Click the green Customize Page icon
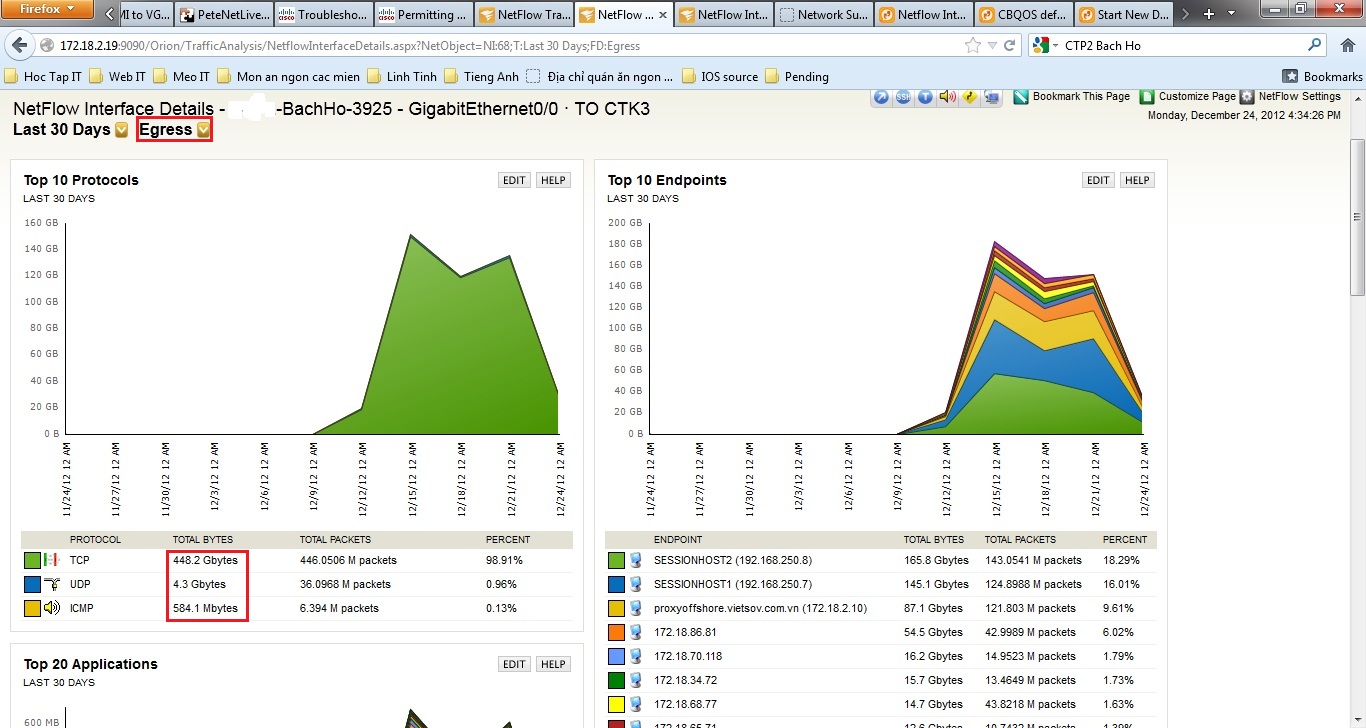Image resolution: width=1366 pixels, height=728 pixels. point(1148,97)
